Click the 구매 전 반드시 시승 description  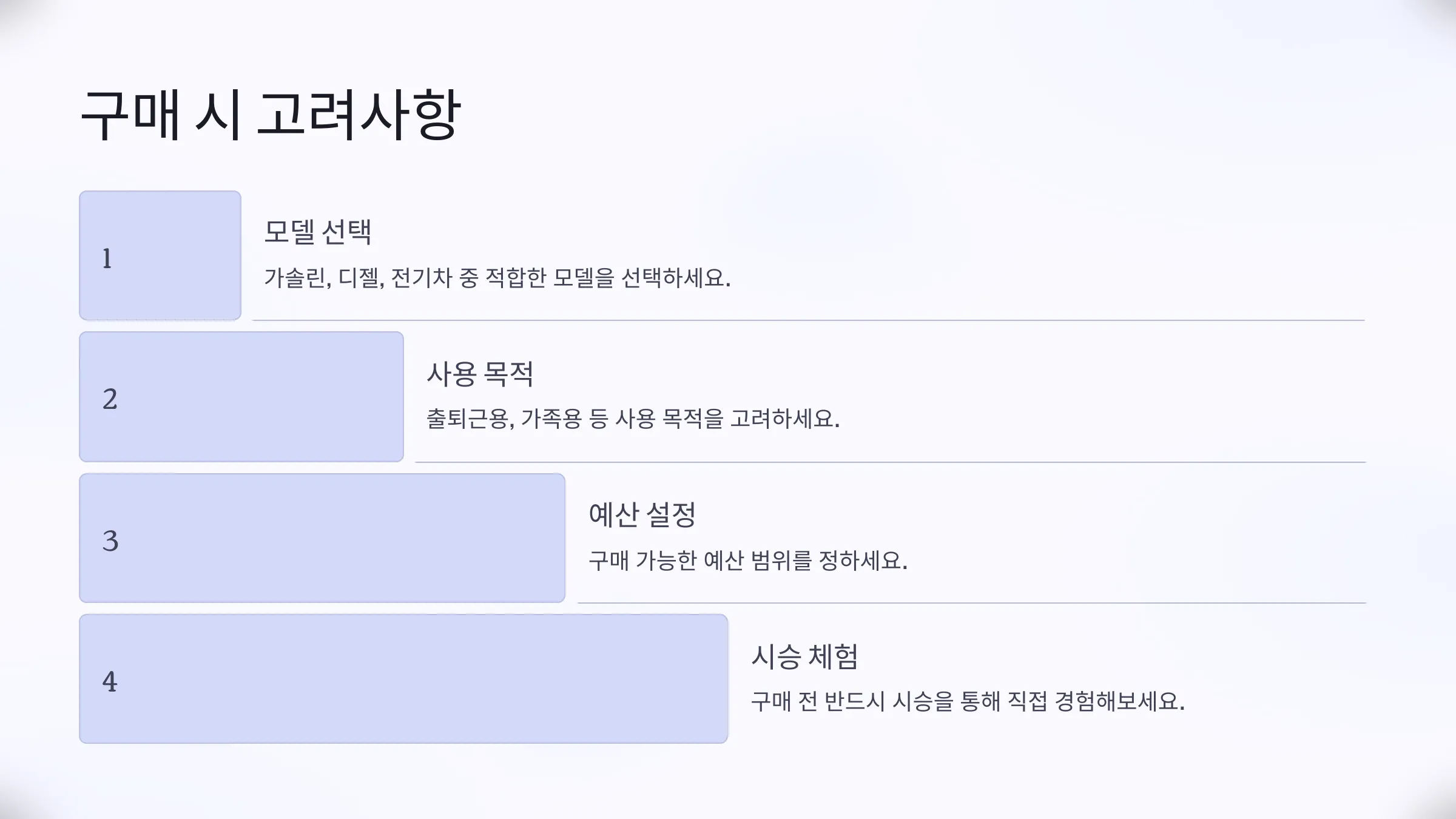(968, 701)
